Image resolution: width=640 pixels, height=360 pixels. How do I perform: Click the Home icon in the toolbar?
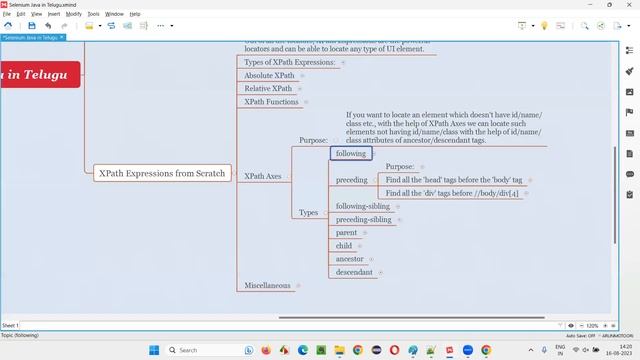8,26
